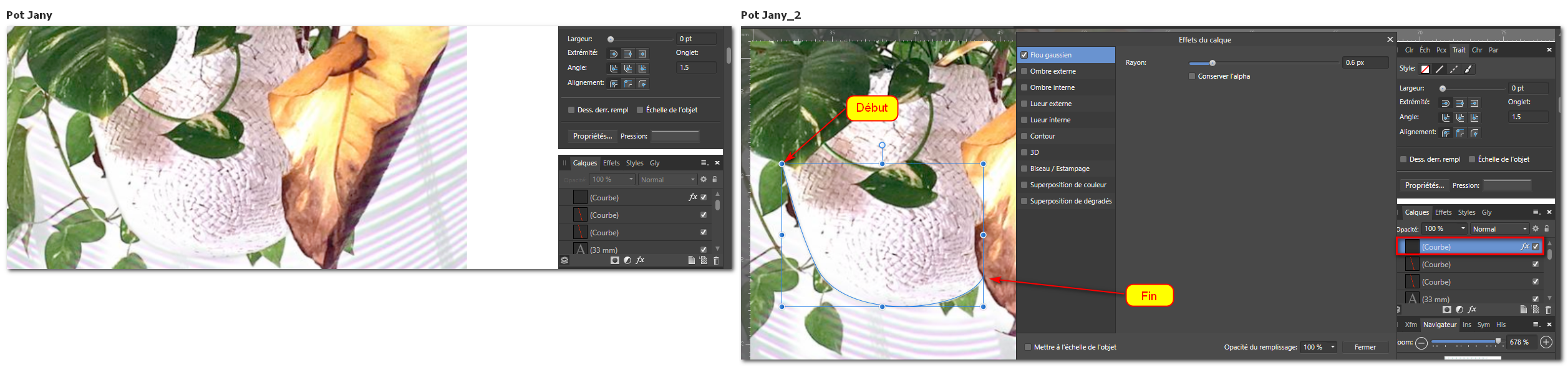The width and height of the screenshot is (1568, 367).
Task: Choose third Extrémité cap icon in Pot Jany_2
Action: point(1474,103)
